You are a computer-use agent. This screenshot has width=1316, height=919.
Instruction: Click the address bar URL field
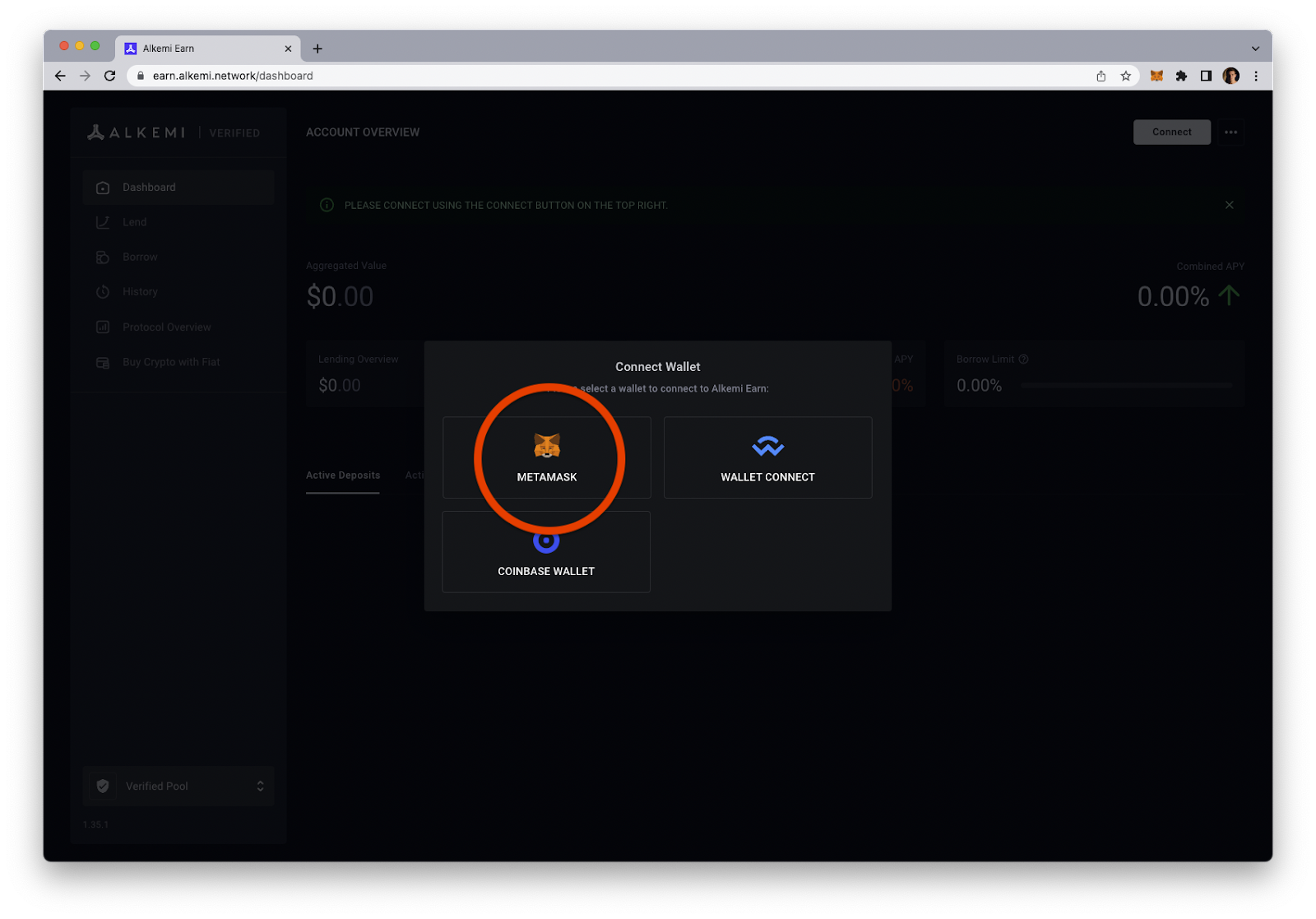pyautogui.click(x=576, y=76)
